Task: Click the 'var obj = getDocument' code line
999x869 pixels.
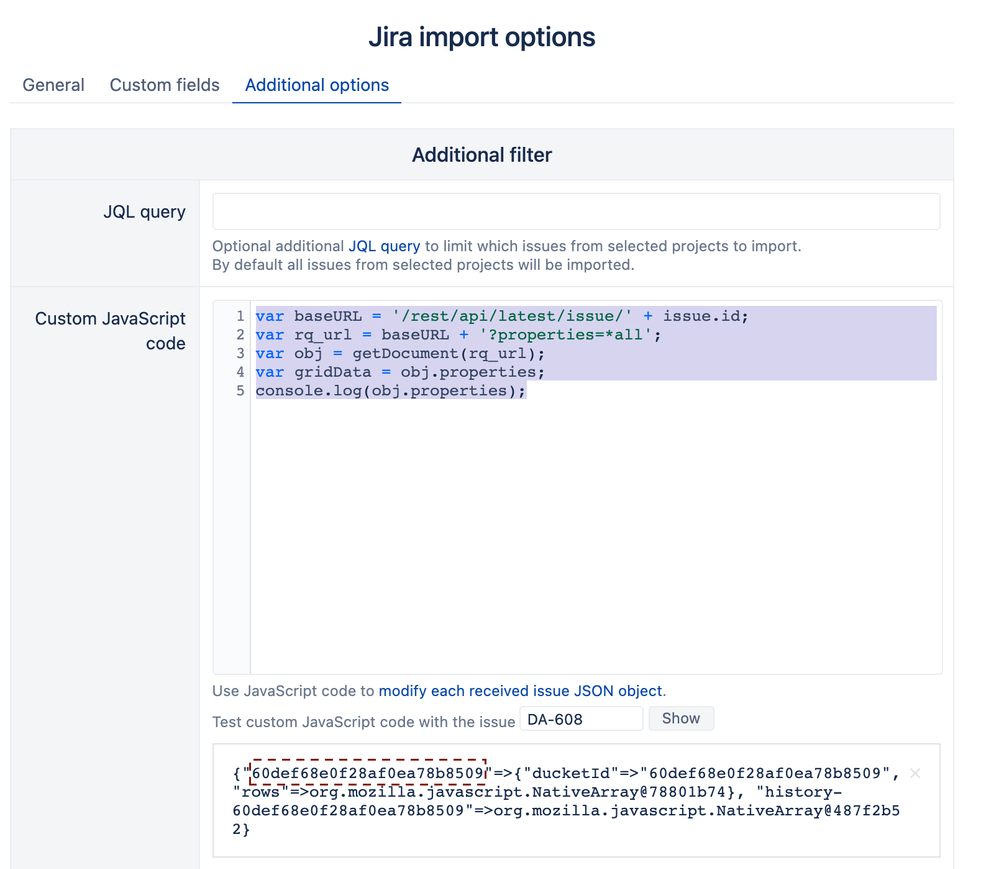Action: [x=400, y=353]
